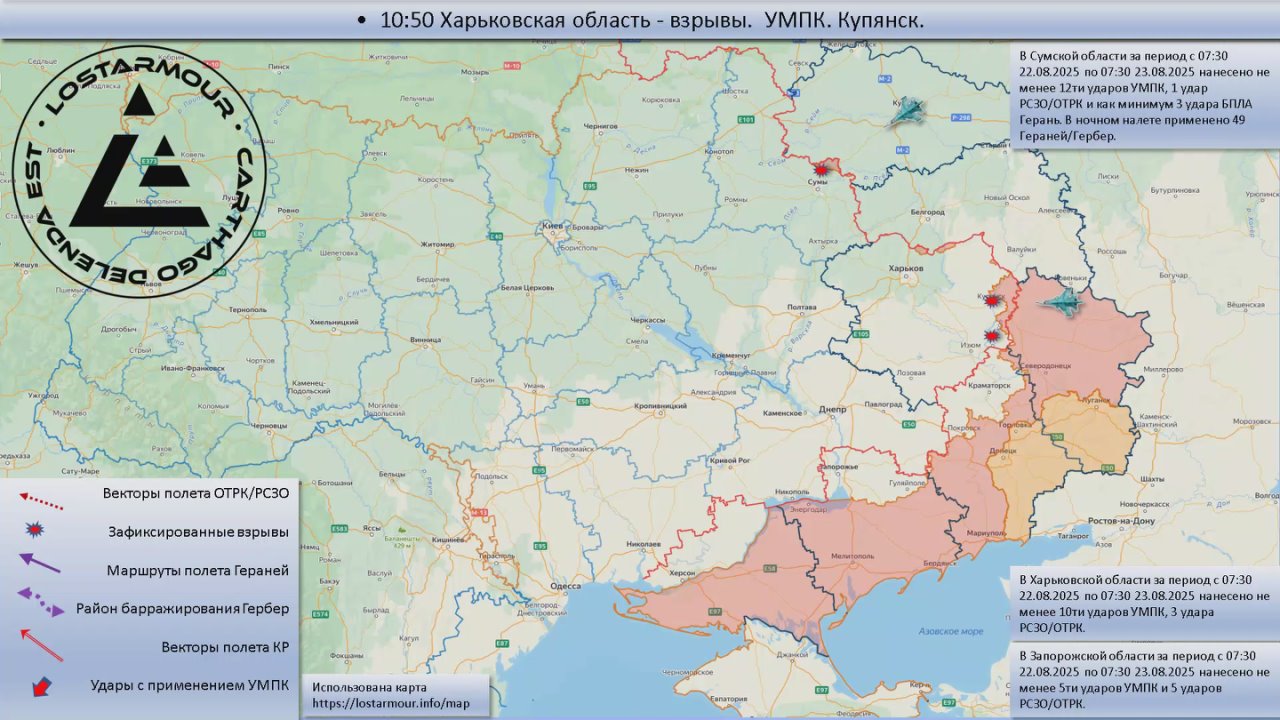Viewport: 1280px width, 720px height.
Task: Click the Николаев city label
Action: 643,543
